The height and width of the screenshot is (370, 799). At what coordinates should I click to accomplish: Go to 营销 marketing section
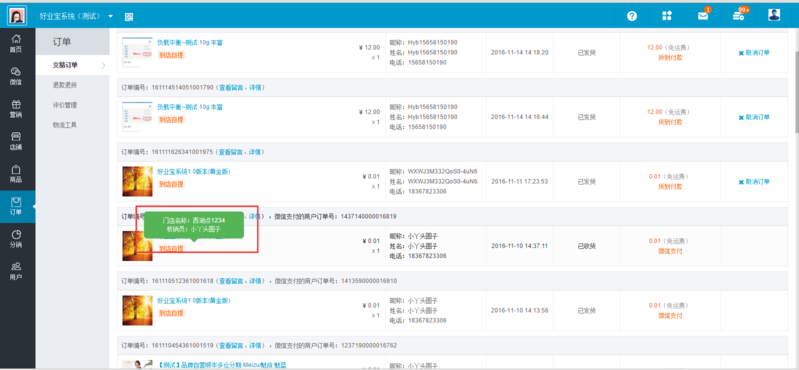[x=17, y=109]
